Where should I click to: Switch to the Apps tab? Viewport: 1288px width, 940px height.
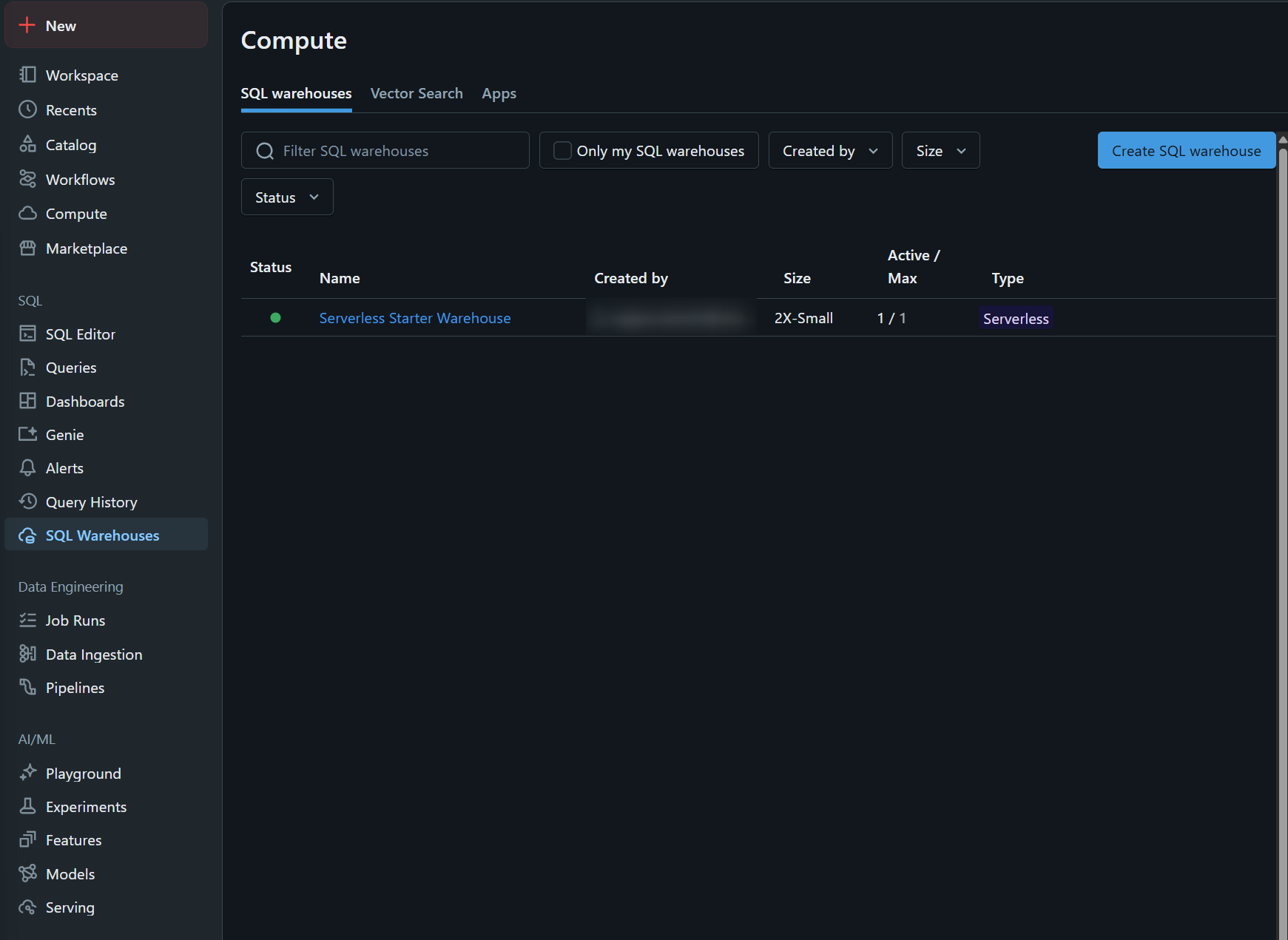[499, 94]
